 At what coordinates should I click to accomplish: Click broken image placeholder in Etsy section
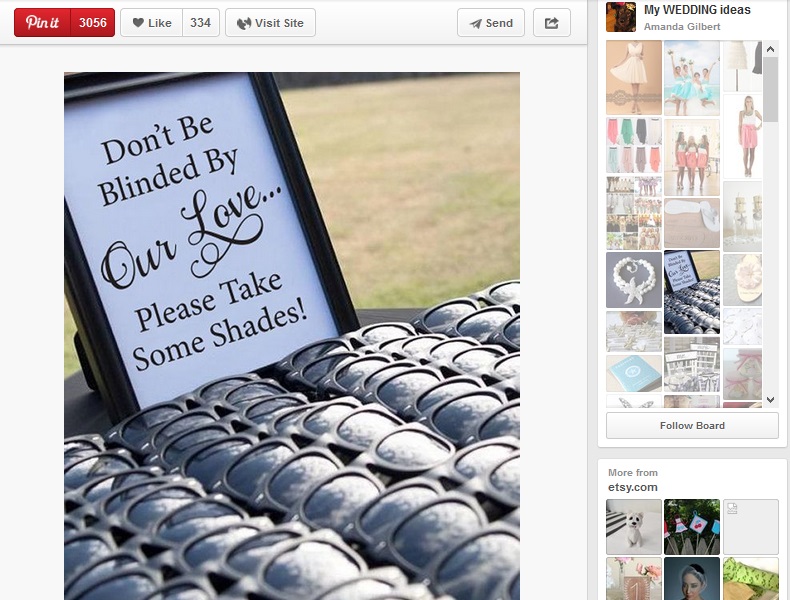pos(750,527)
